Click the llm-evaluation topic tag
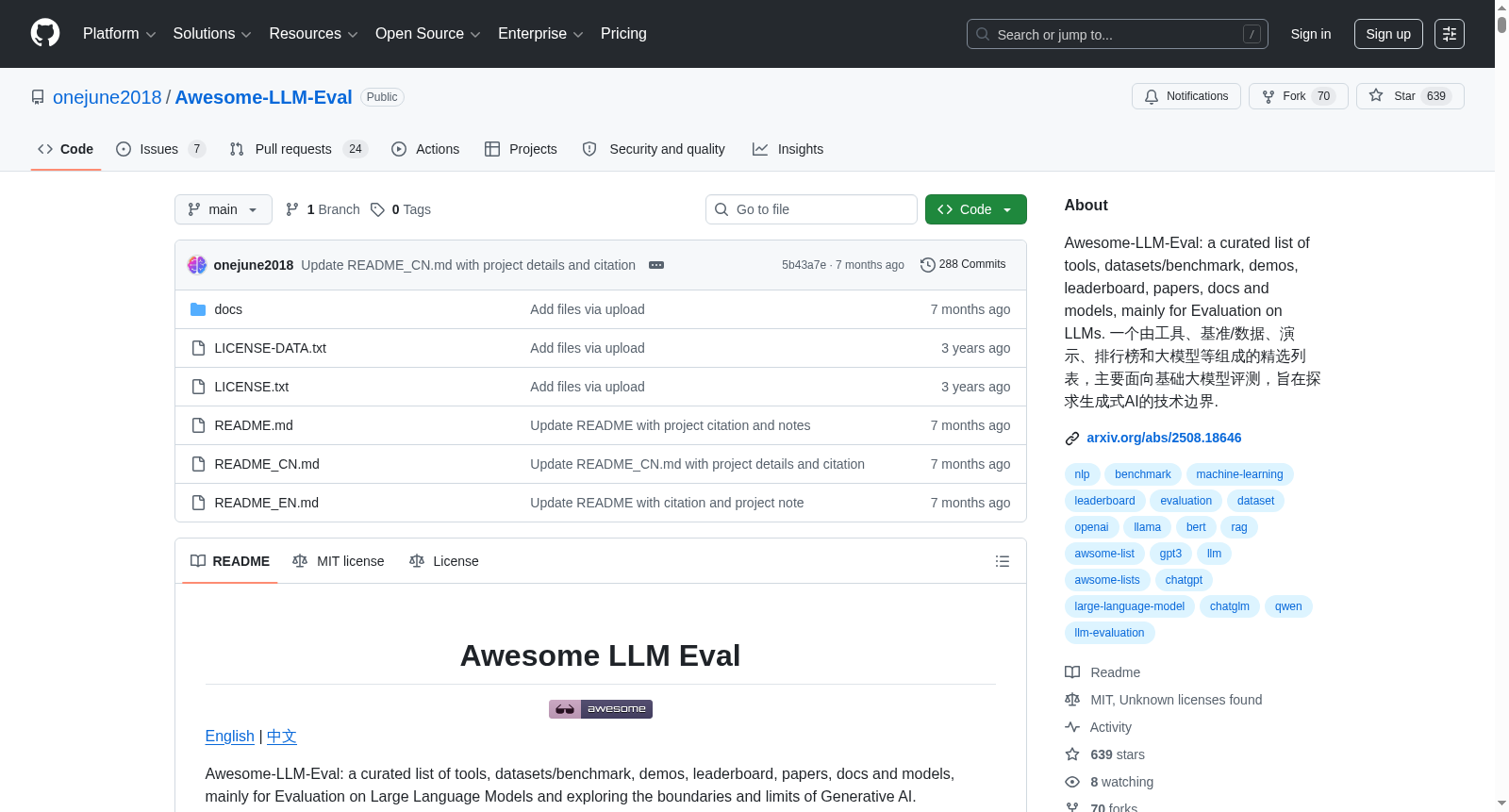Viewport: 1509px width, 812px height. (x=1109, y=633)
